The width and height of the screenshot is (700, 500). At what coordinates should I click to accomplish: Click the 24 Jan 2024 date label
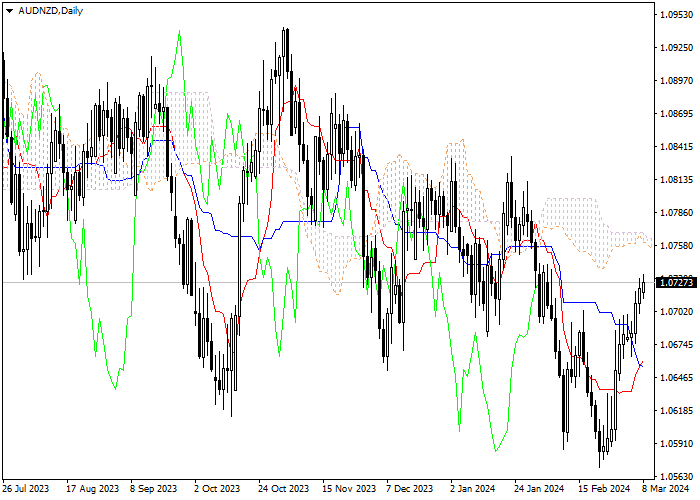(x=539, y=488)
